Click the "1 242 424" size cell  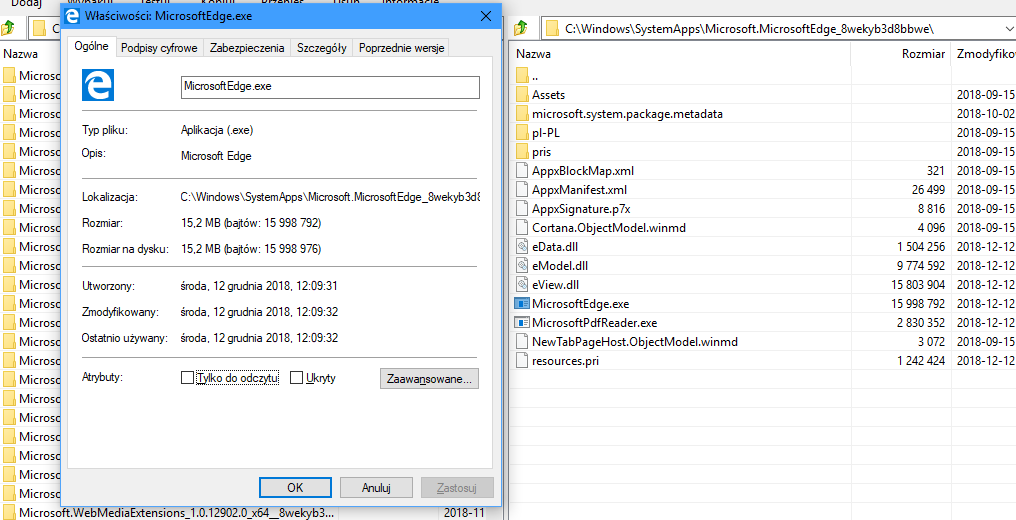click(921, 361)
